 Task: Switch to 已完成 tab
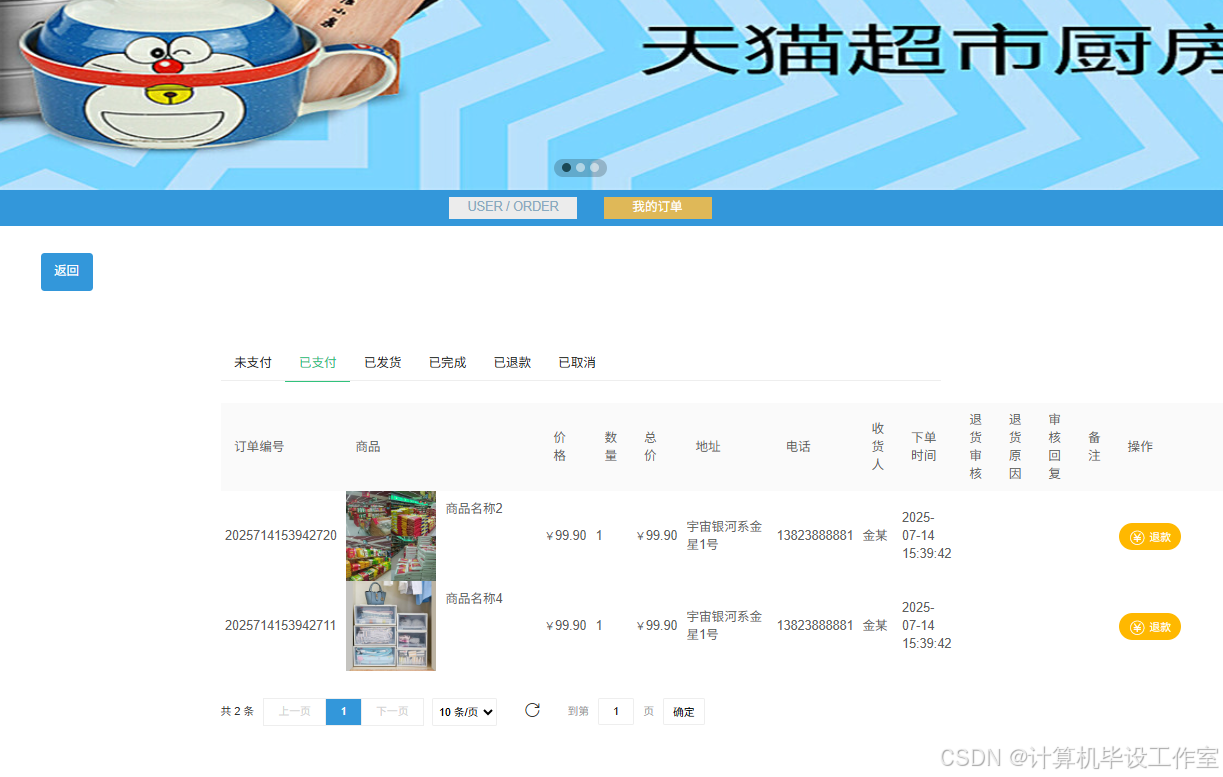click(x=448, y=362)
